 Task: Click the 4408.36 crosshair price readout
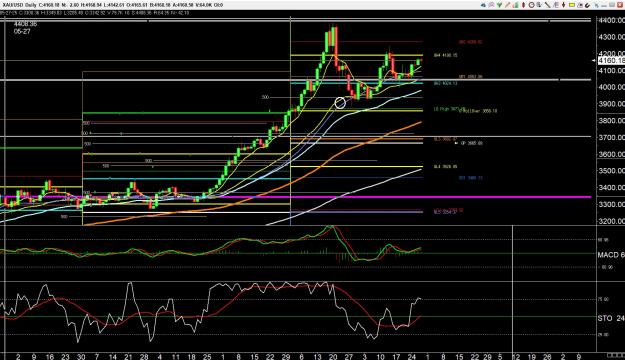pos(25,24)
